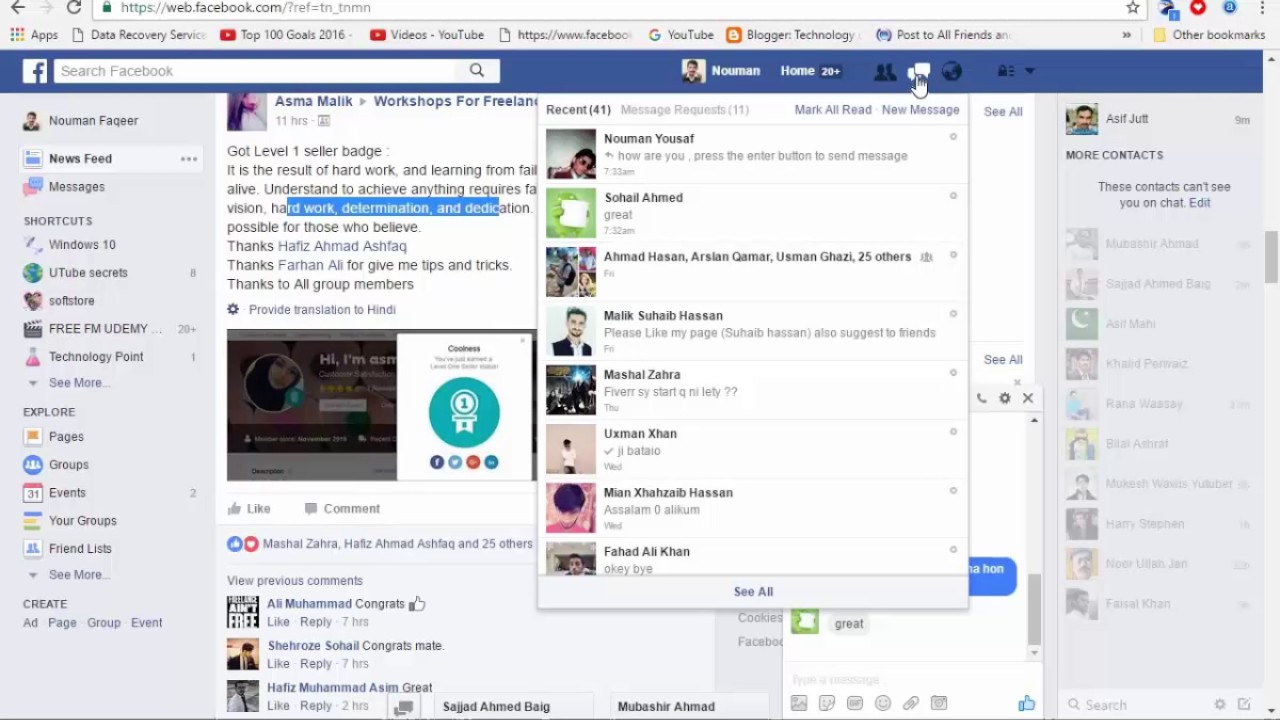The width and height of the screenshot is (1280, 720).
Task: Open chat window options gear
Action: click(x=1005, y=398)
